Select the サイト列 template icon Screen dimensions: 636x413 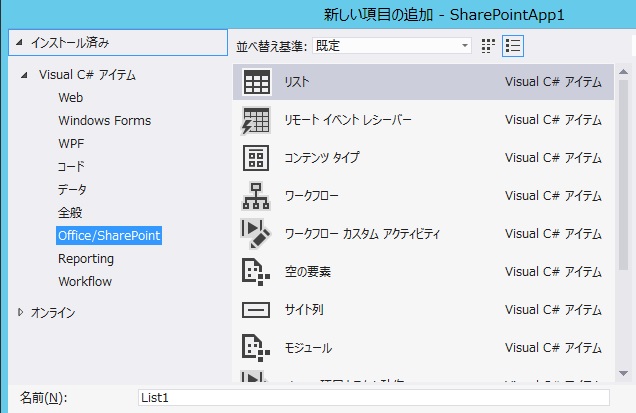(x=256, y=310)
